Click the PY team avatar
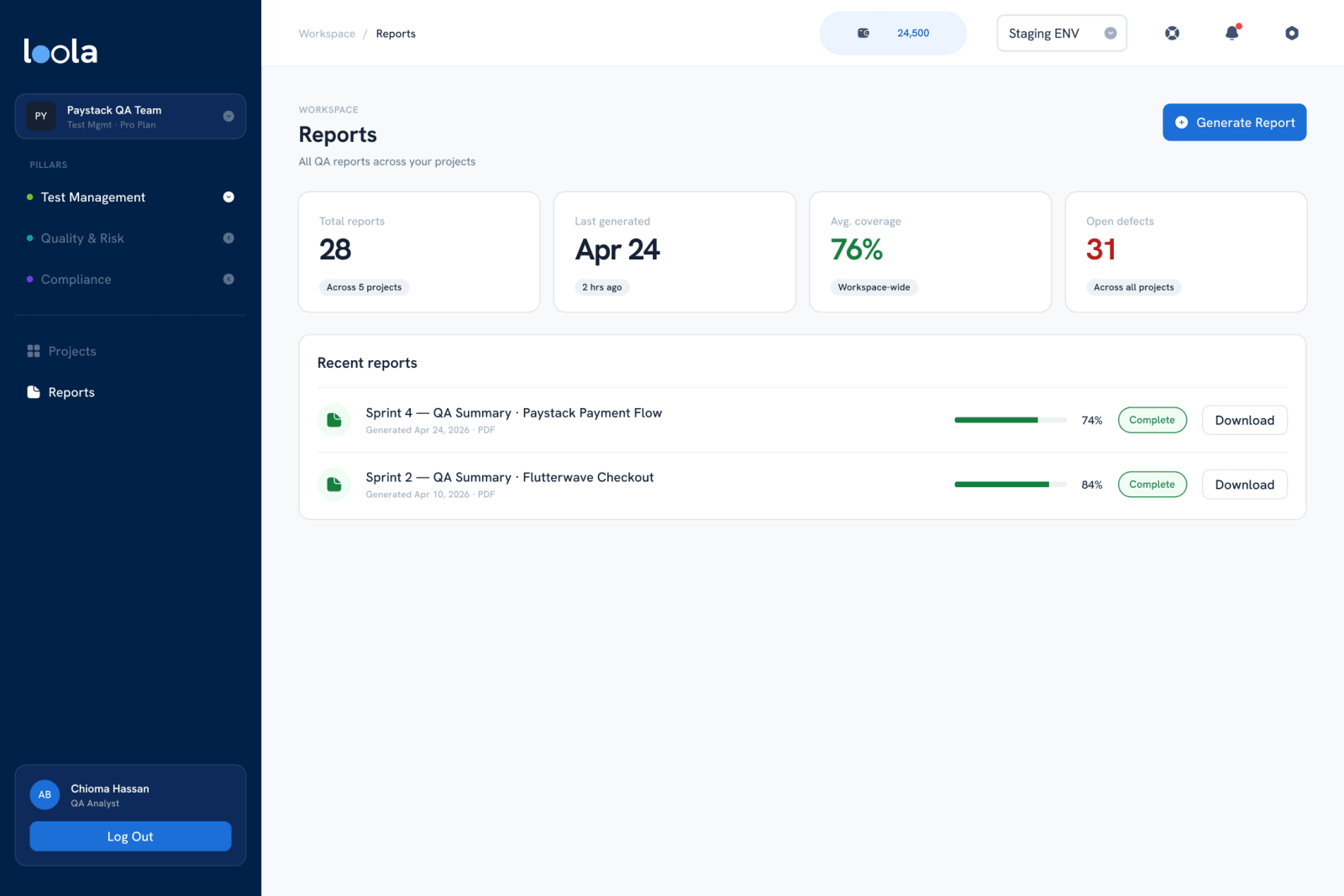 41,116
